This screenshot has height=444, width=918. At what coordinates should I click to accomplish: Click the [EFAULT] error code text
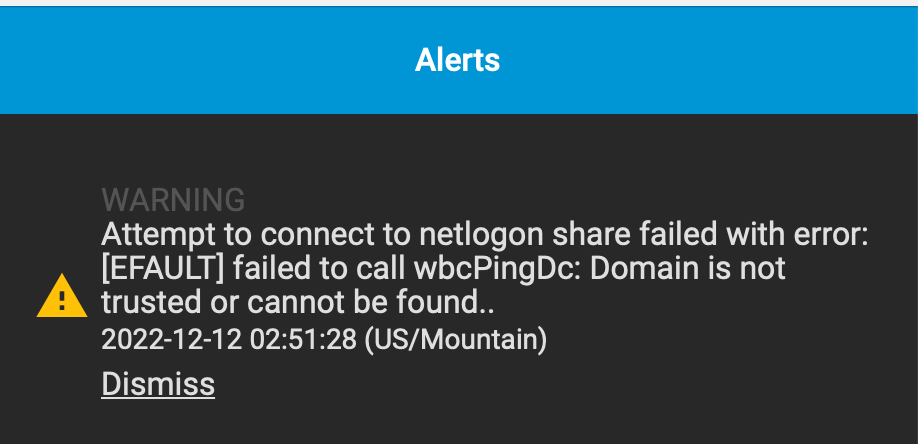(x=163, y=269)
